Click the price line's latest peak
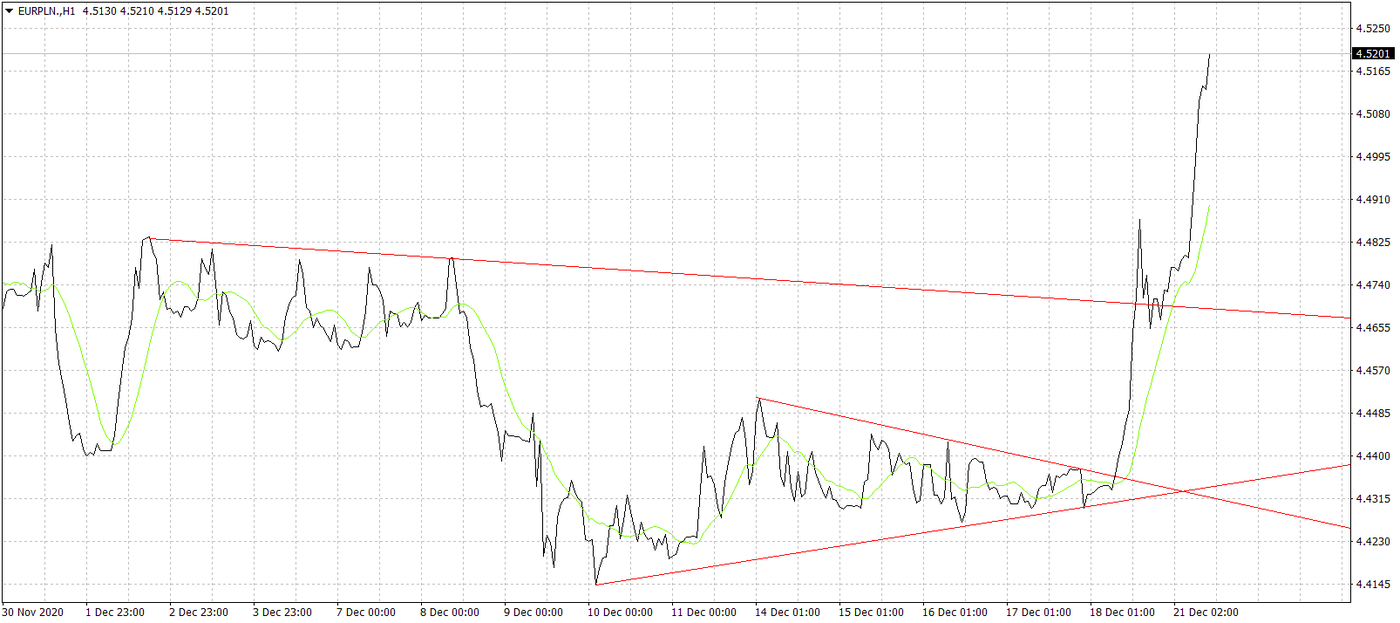Screen dimensions: 1400x623 (x=1209, y=55)
